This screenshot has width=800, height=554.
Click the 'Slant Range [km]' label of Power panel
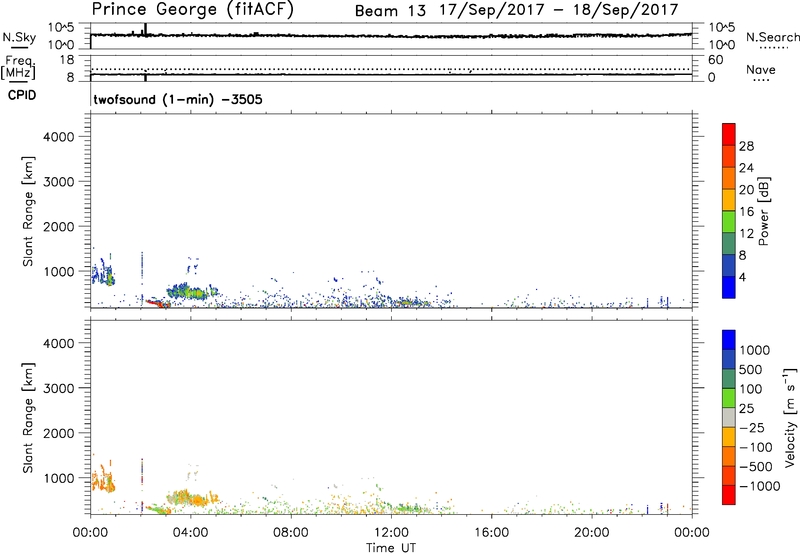28,212
